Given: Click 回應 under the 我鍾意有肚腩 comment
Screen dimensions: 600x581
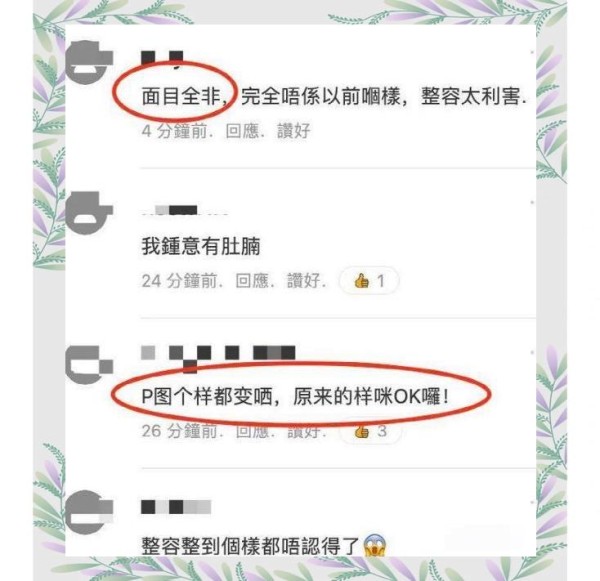Looking at the screenshot, I should (x=253, y=281).
